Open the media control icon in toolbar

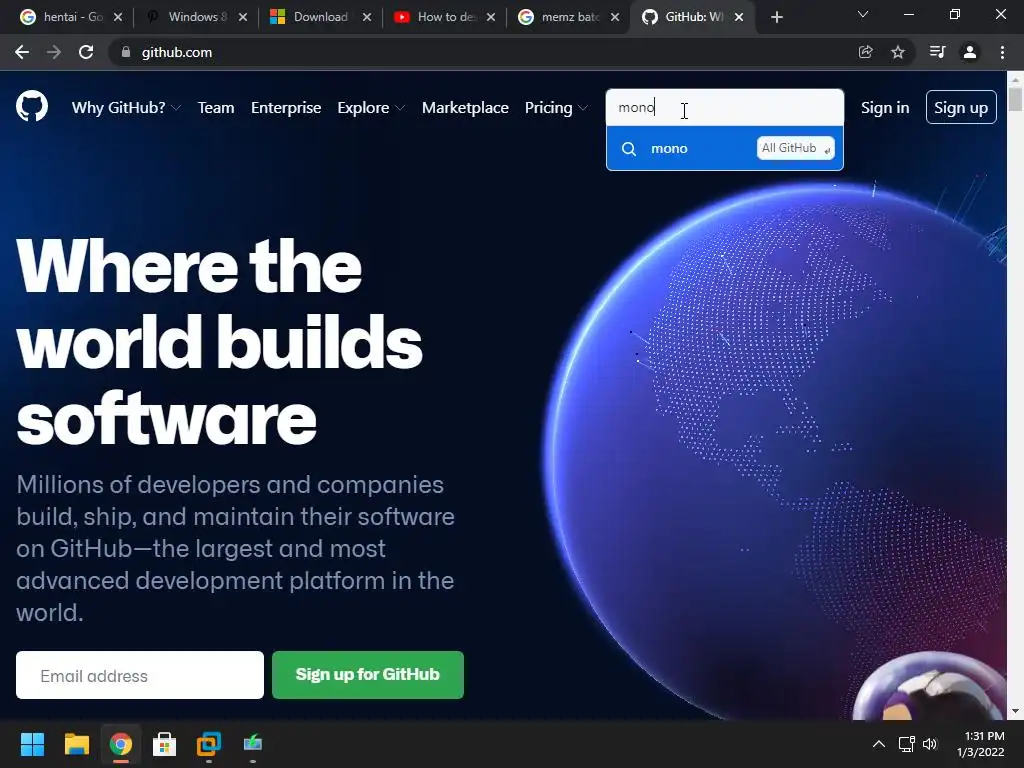[x=937, y=52]
